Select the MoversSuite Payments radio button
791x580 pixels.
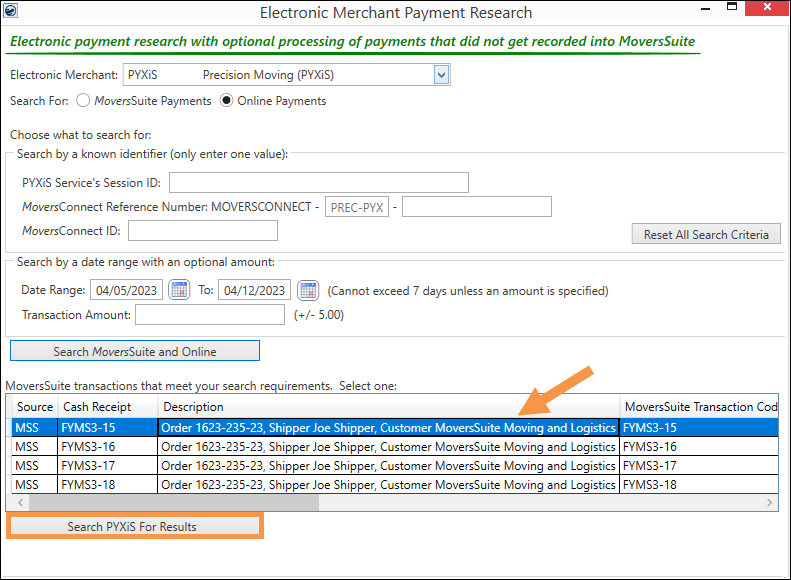[x=84, y=101]
